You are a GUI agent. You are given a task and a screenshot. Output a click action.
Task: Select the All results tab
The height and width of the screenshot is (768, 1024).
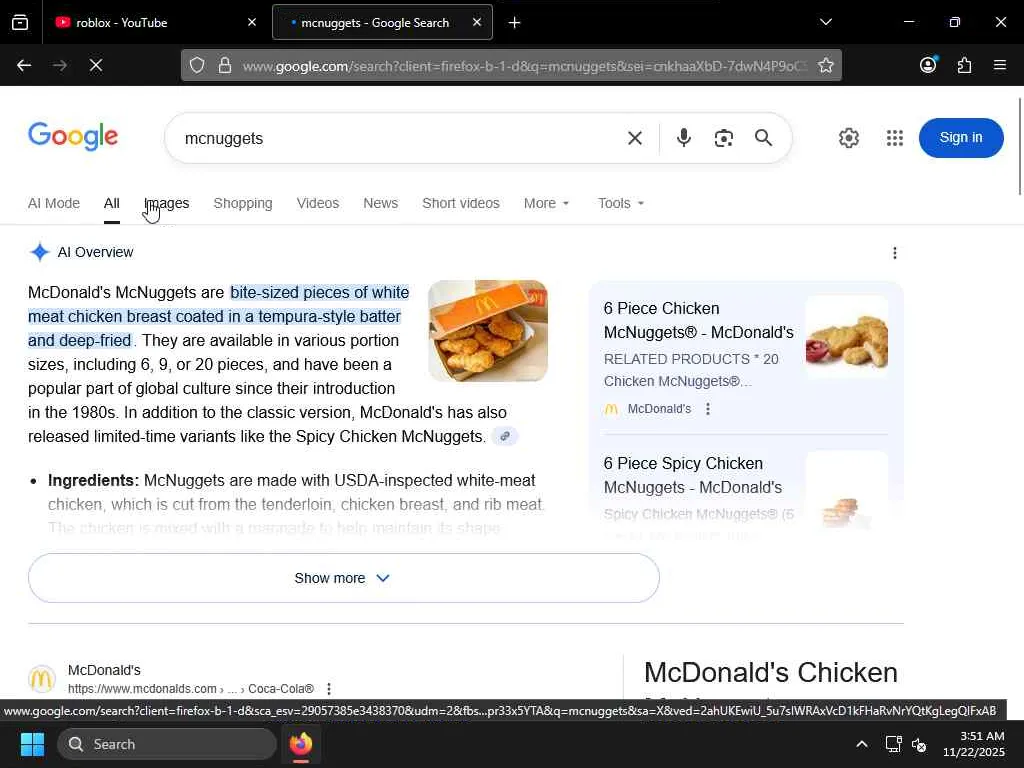point(112,204)
